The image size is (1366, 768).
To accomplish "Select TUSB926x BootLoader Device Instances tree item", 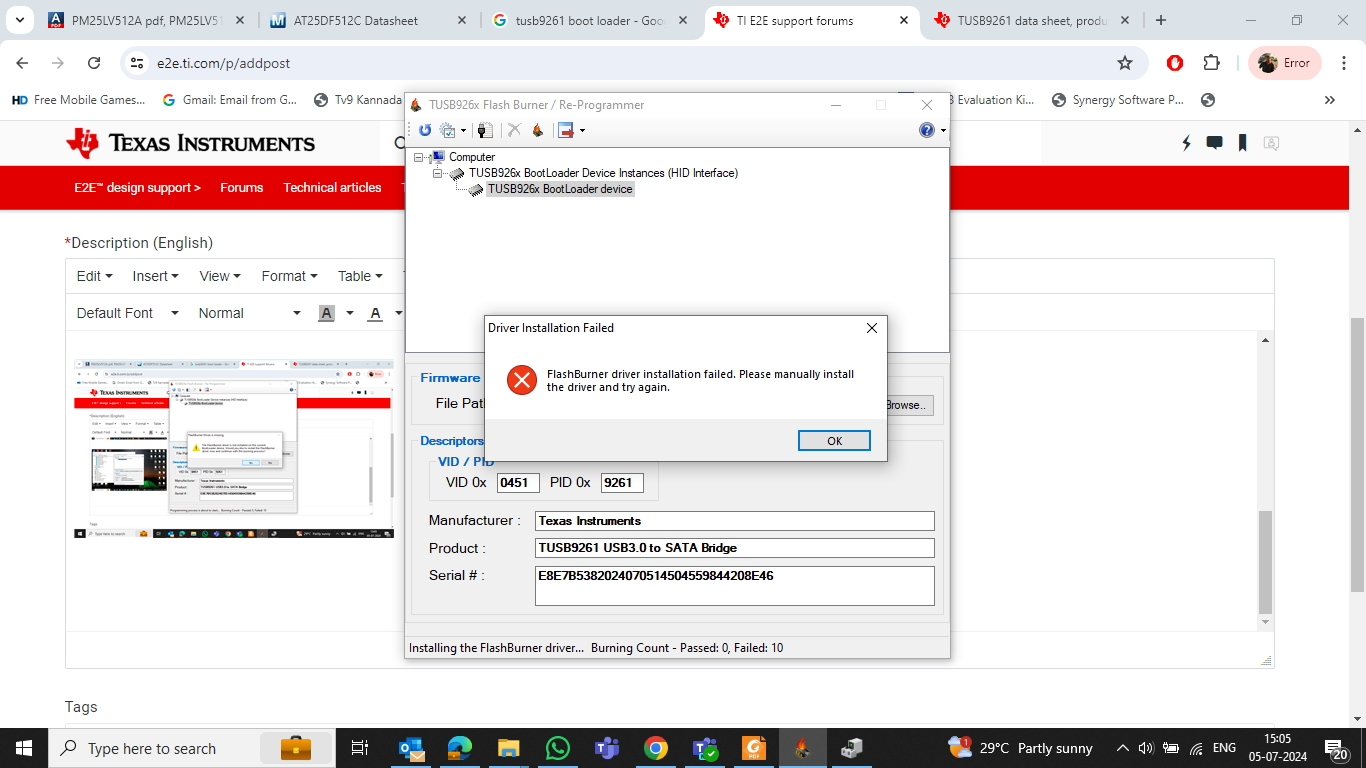I will pyautogui.click(x=603, y=173).
